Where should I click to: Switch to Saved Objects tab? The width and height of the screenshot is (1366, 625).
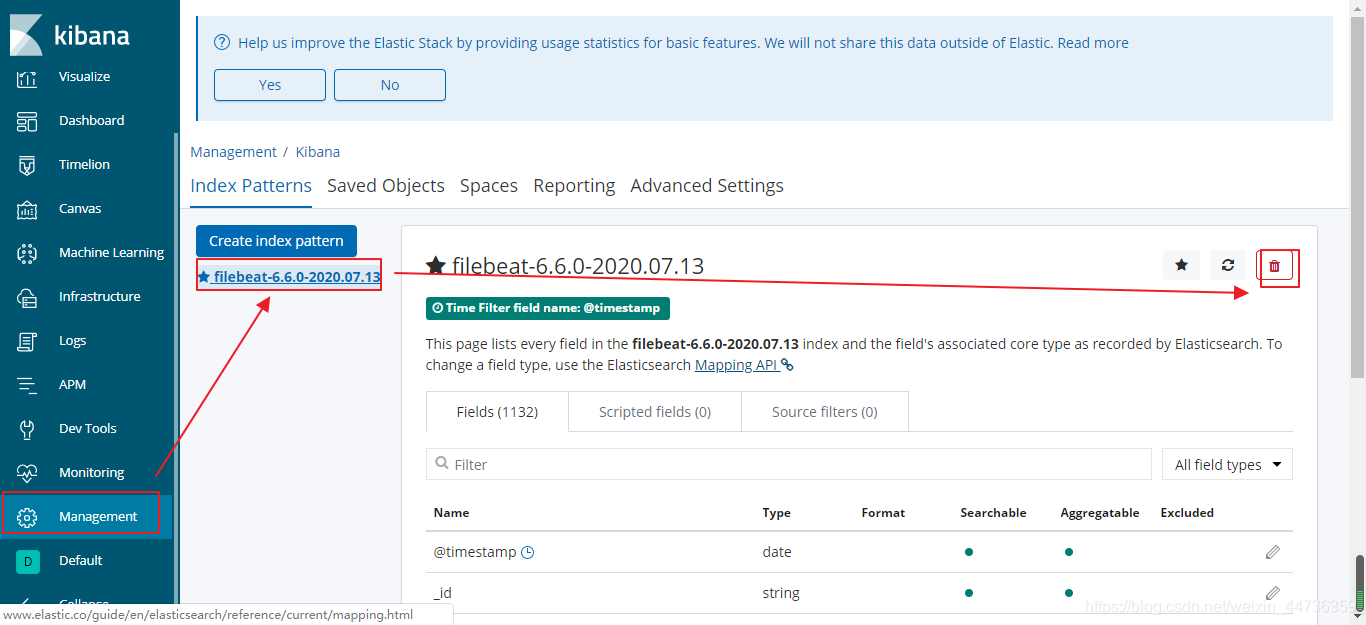[386, 186]
